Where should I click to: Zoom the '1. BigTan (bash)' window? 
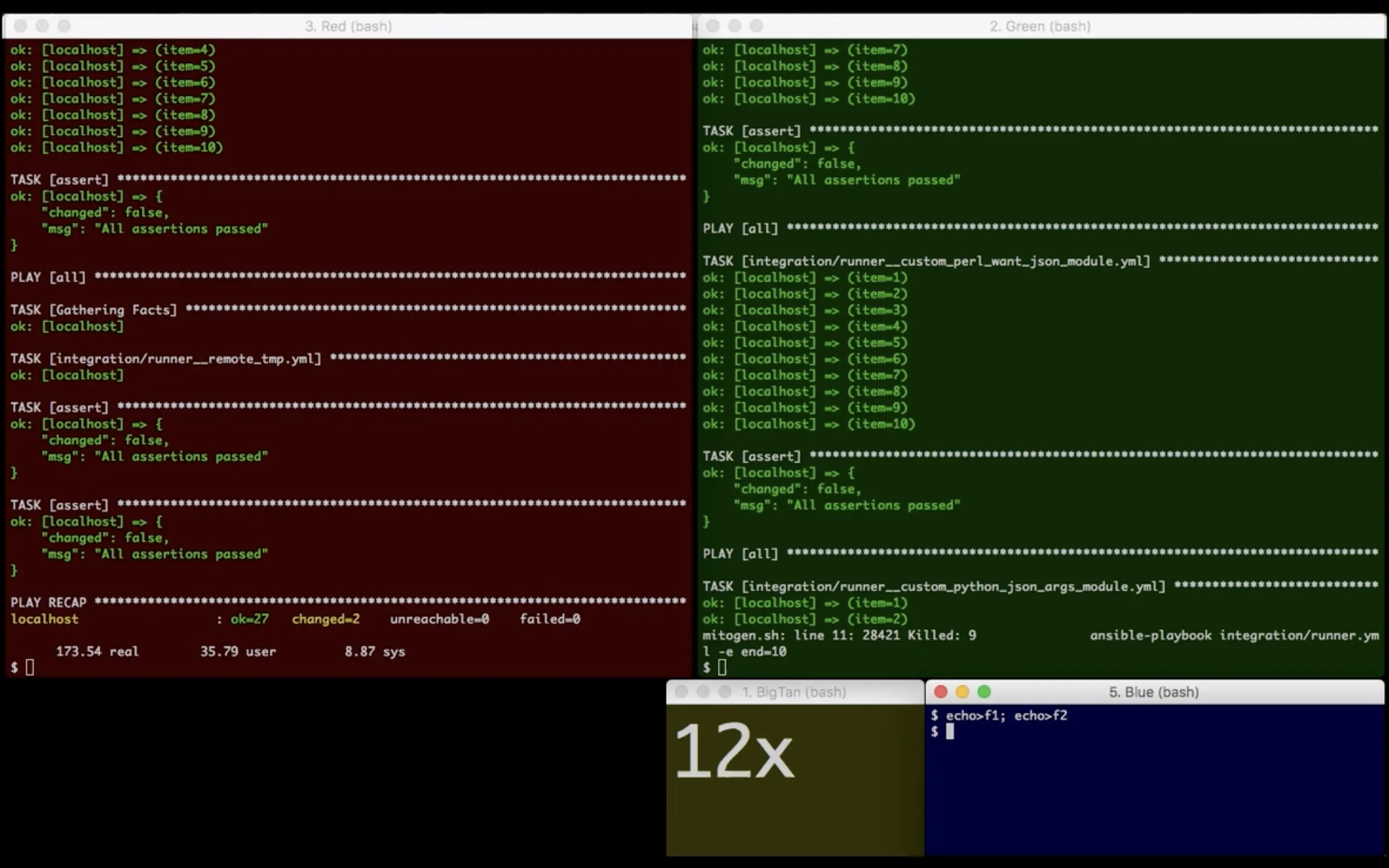point(725,692)
